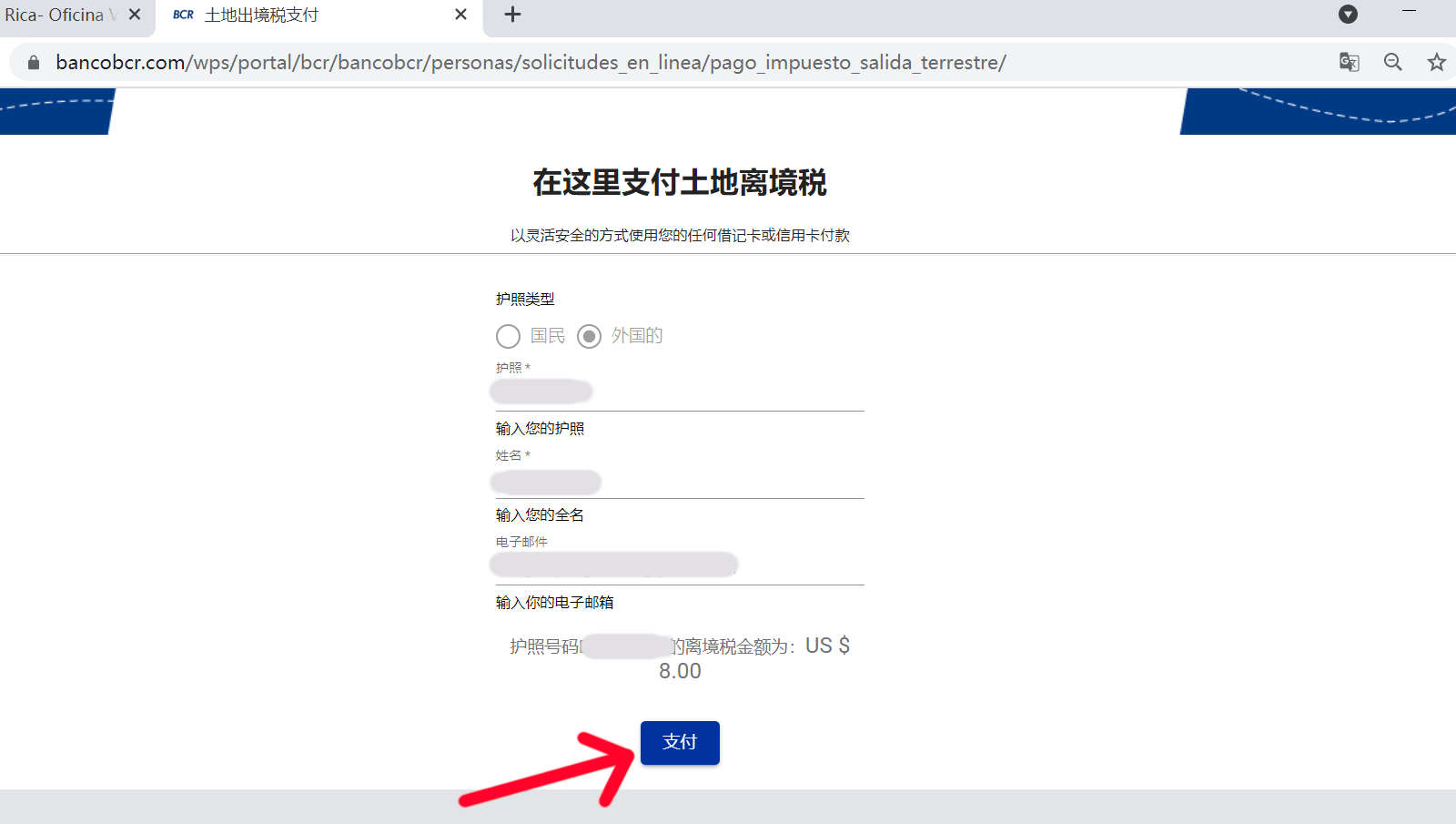The width and height of the screenshot is (1456, 824).
Task: Click the bancobcr.com URL in address bar
Action: (x=530, y=62)
